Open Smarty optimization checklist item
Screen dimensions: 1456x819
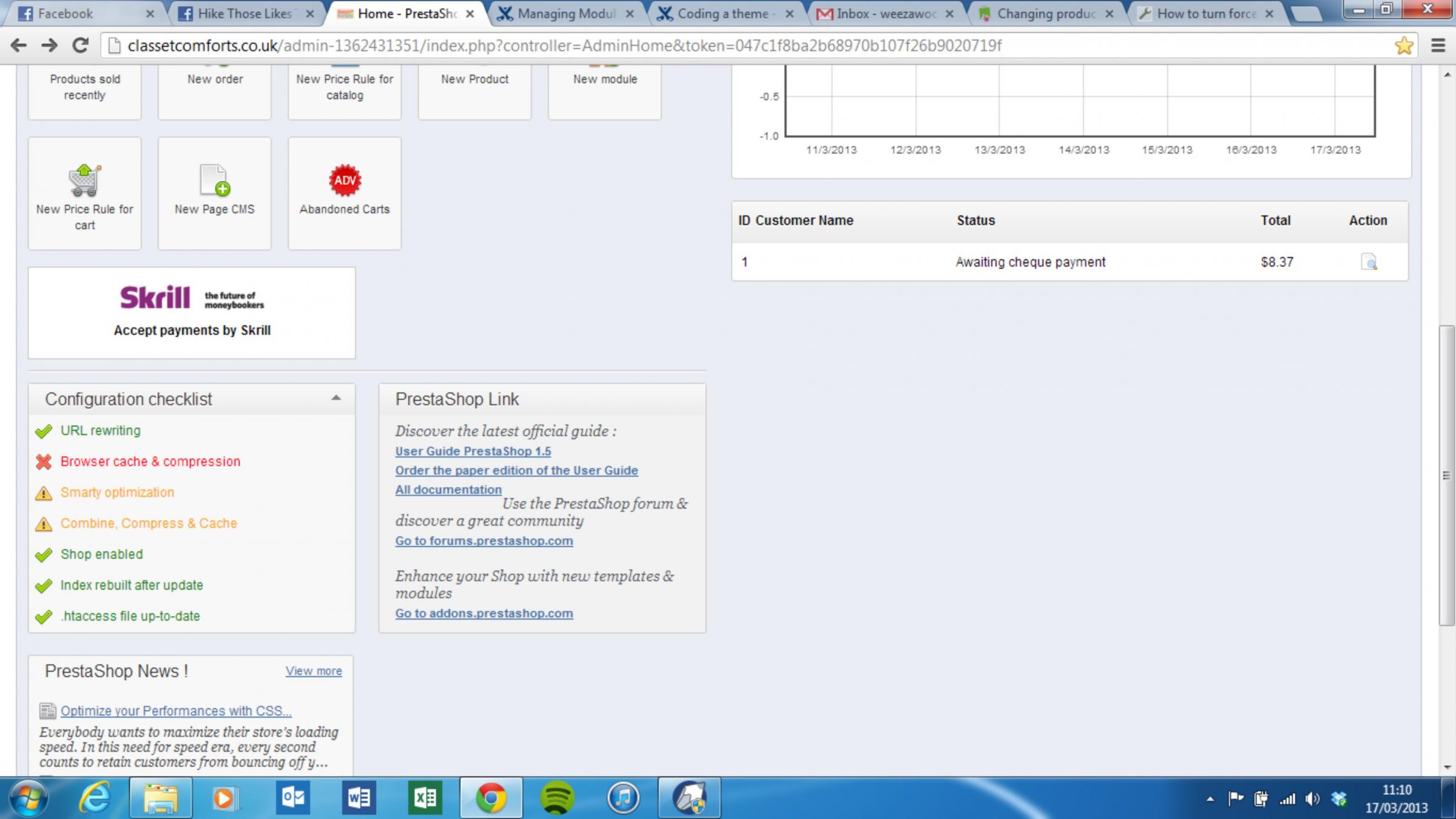coord(117,493)
